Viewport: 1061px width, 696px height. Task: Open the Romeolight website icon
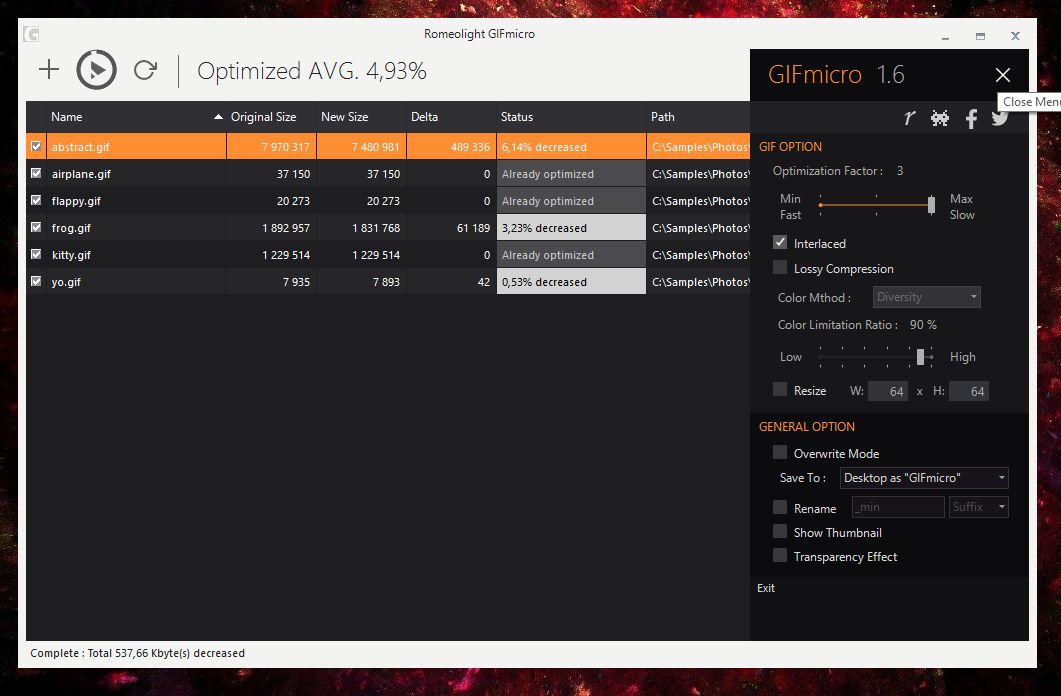(x=909, y=118)
